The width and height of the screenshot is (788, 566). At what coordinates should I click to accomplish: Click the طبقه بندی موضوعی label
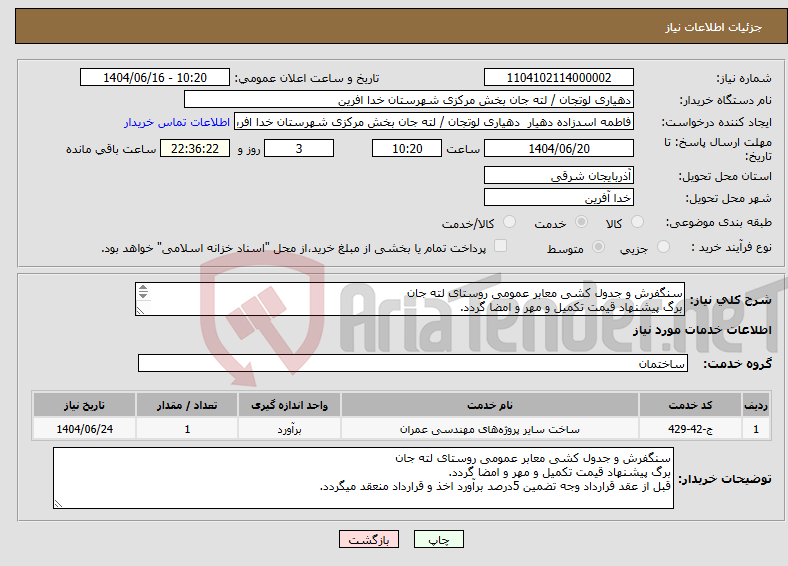tap(719, 222)
